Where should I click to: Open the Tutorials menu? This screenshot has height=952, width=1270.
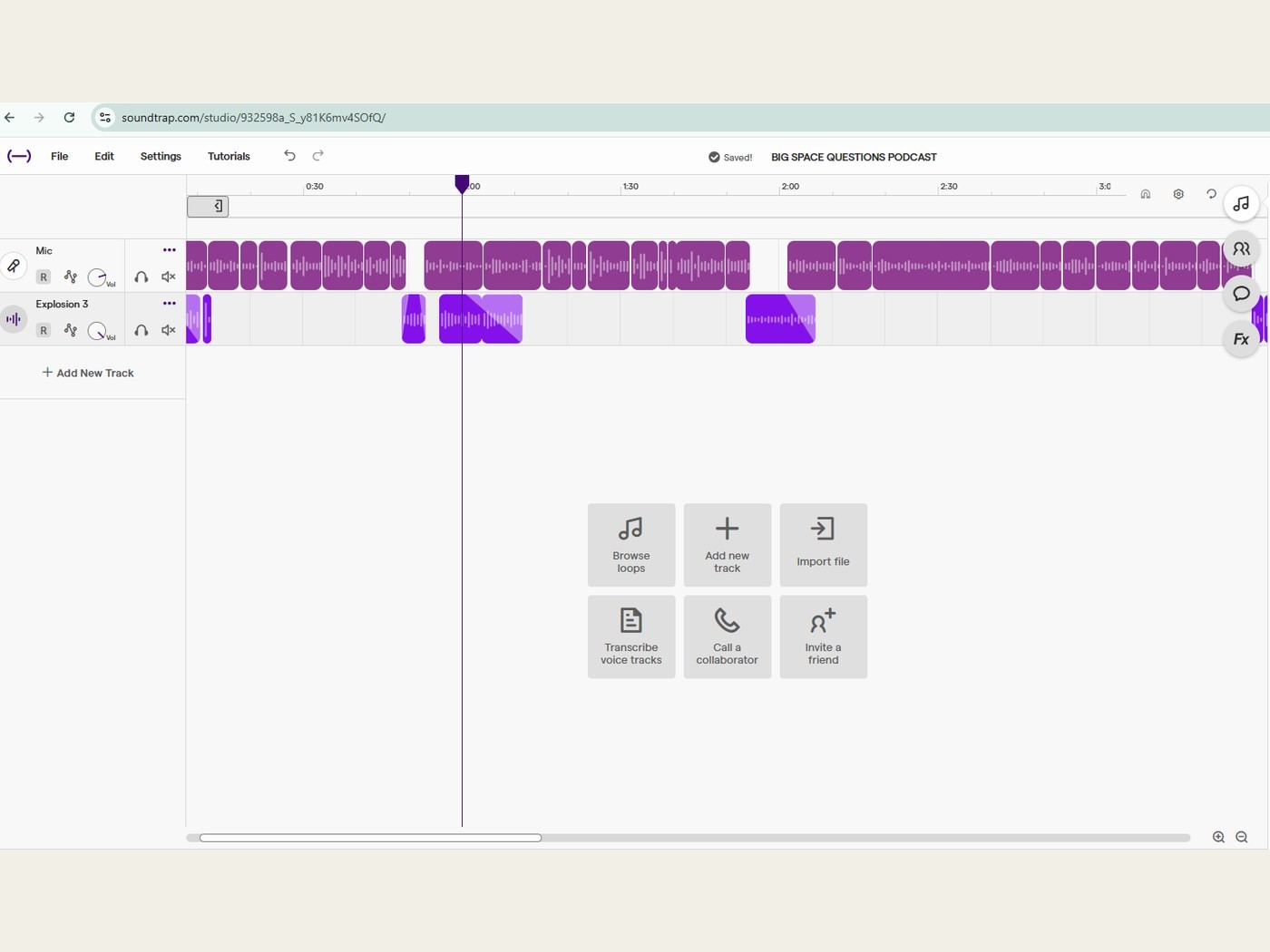(229, 156)
